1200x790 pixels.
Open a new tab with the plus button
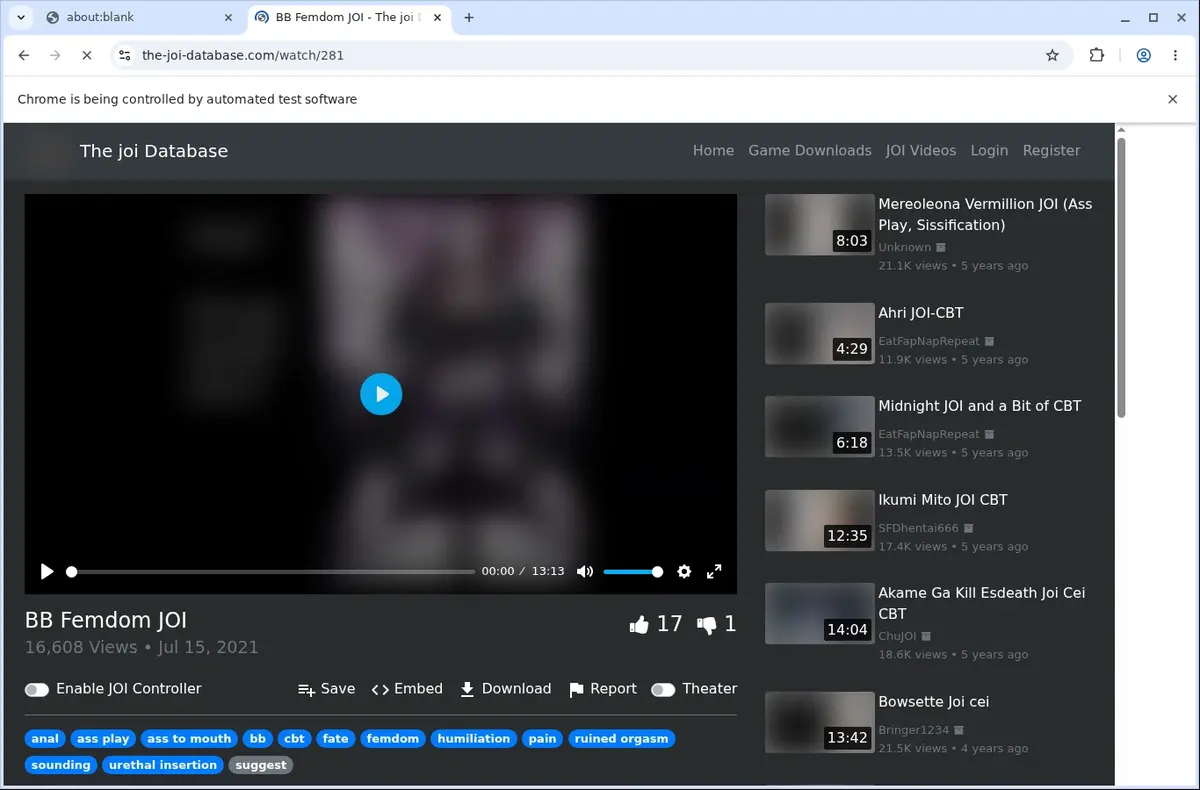[469, 17]
